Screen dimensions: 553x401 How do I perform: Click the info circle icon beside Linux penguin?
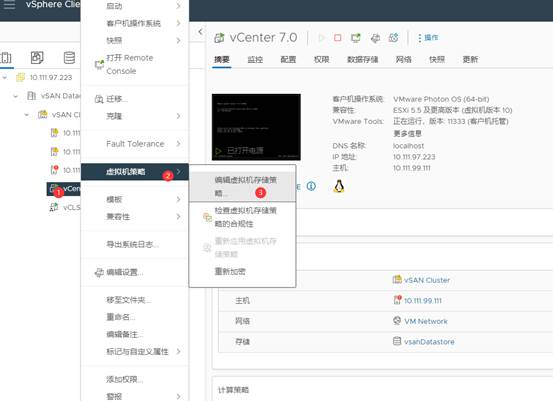311,186
